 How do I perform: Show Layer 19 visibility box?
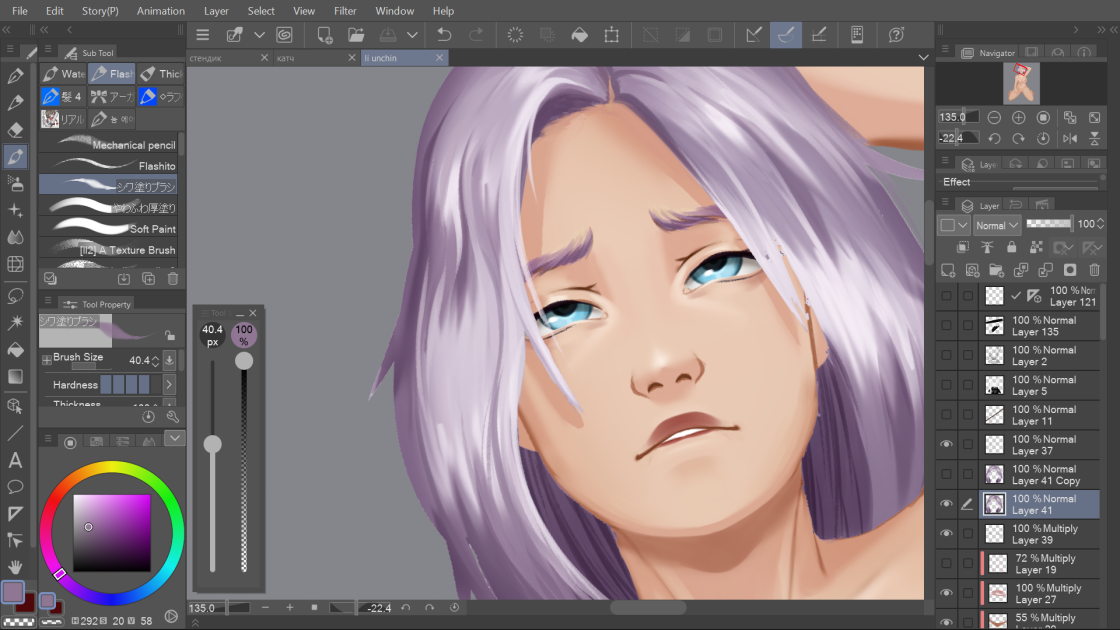point(946,564)
